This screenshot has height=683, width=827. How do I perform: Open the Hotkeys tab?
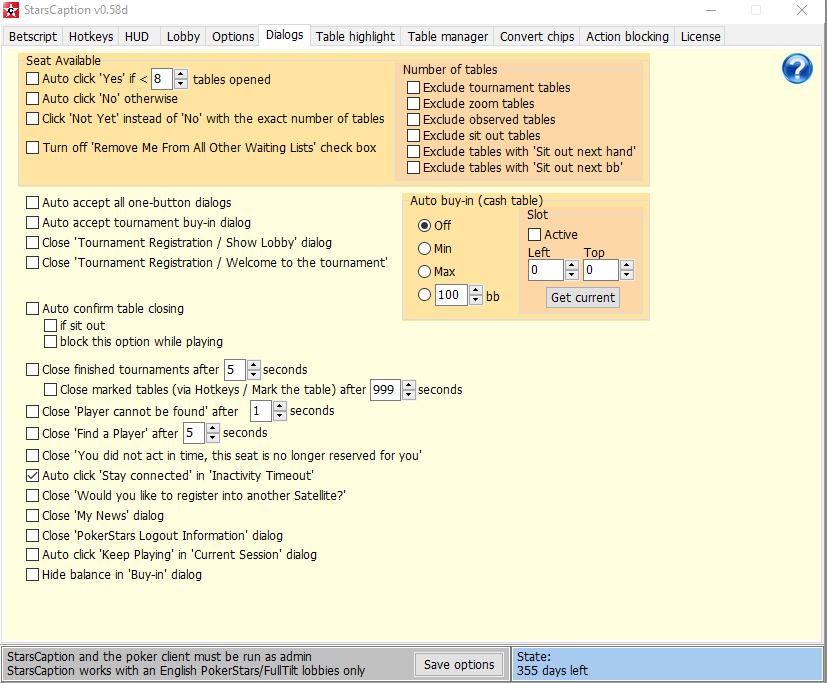tap(91, 36)
